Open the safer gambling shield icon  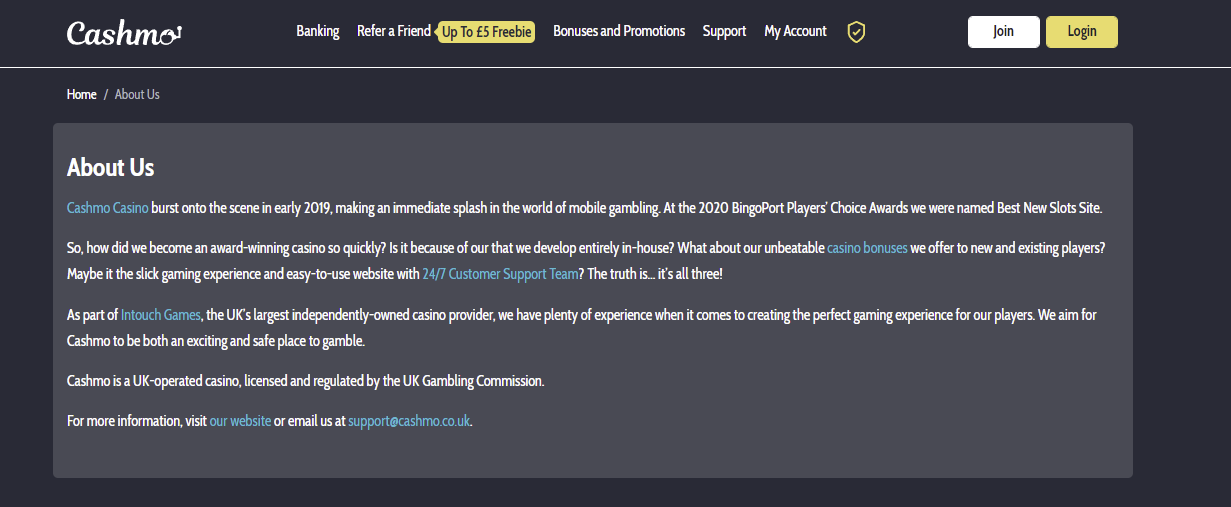pos(856,32)
